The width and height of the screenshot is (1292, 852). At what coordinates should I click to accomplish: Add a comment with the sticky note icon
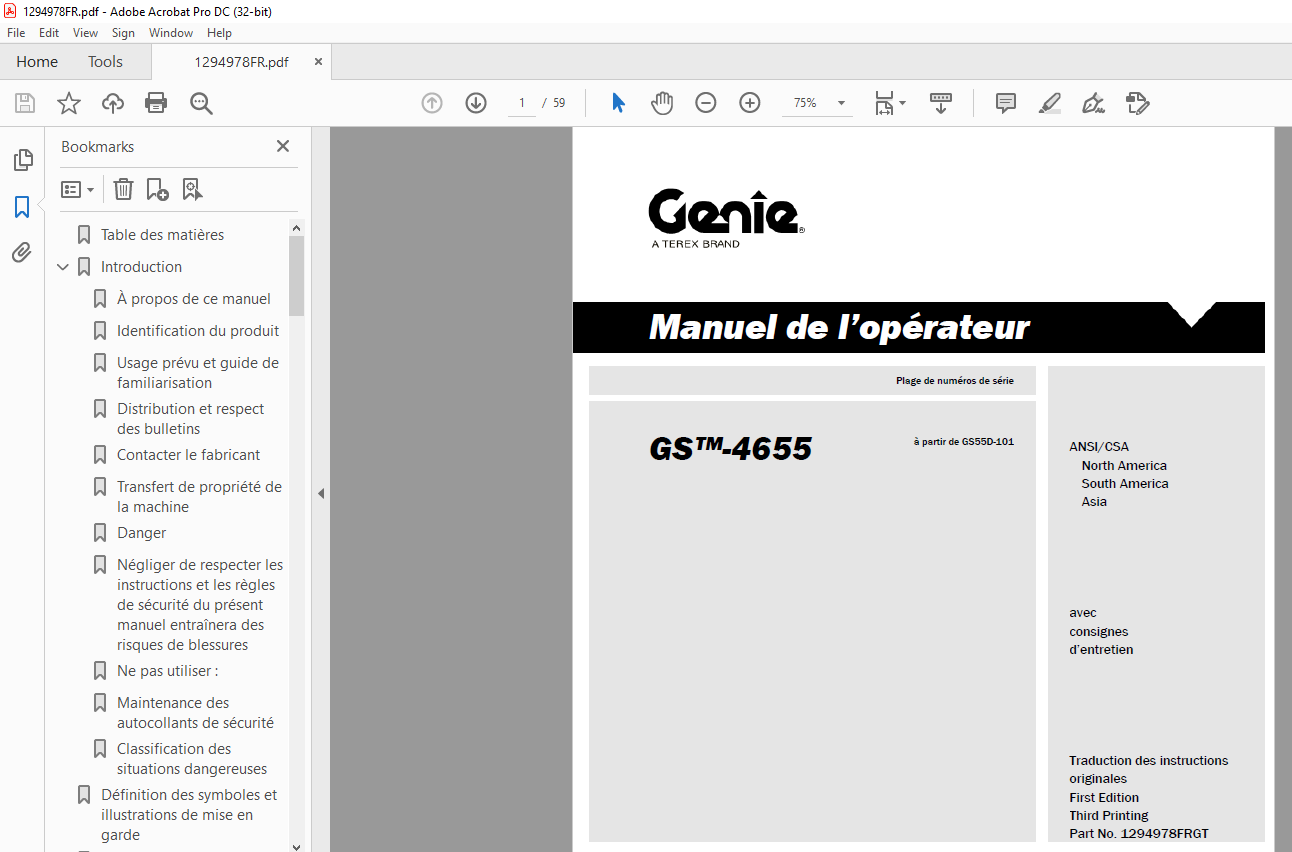pyautogui.click(x=1006, y=103)
